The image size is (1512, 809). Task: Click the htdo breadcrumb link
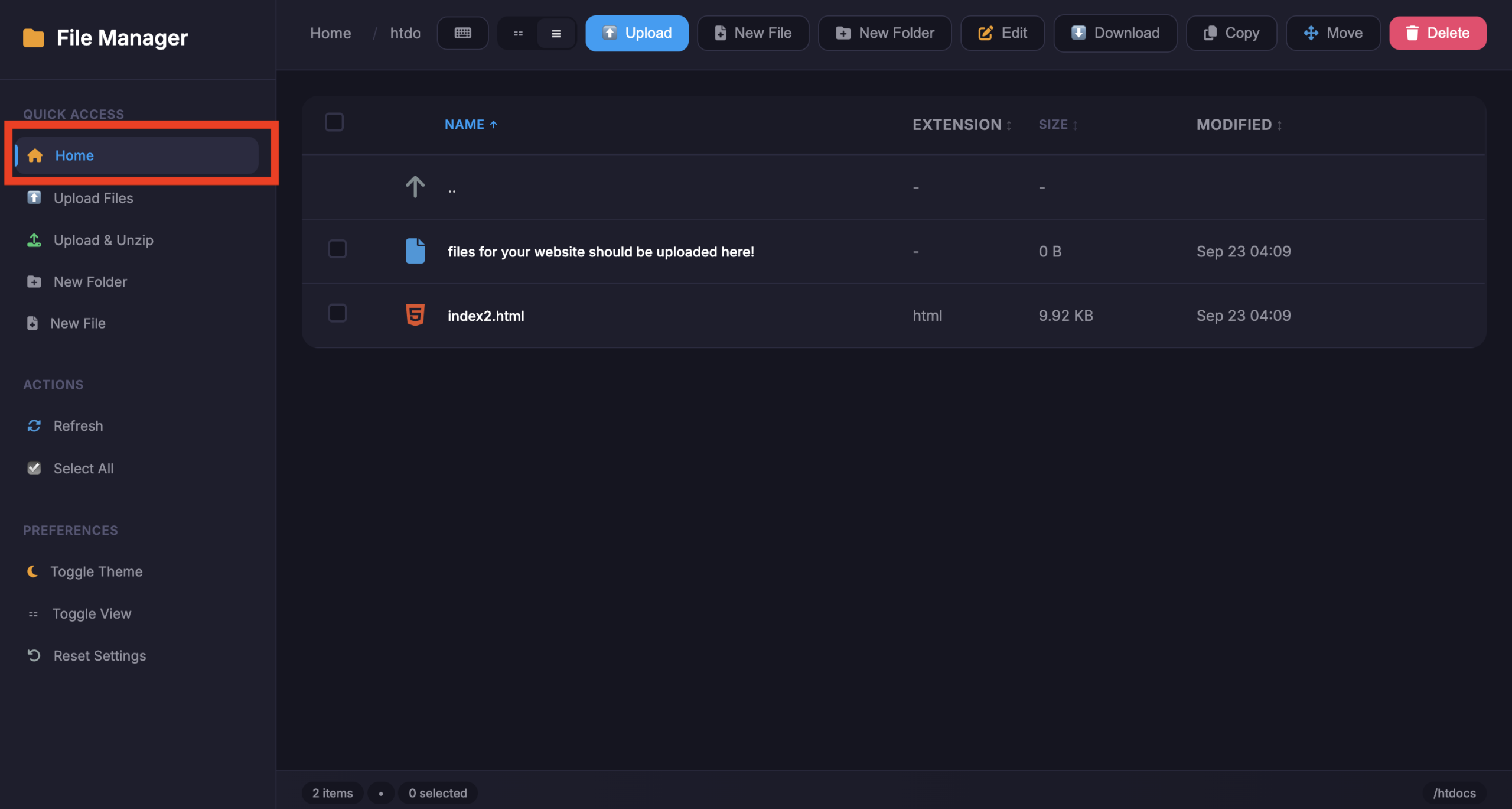tap(405, 33)
